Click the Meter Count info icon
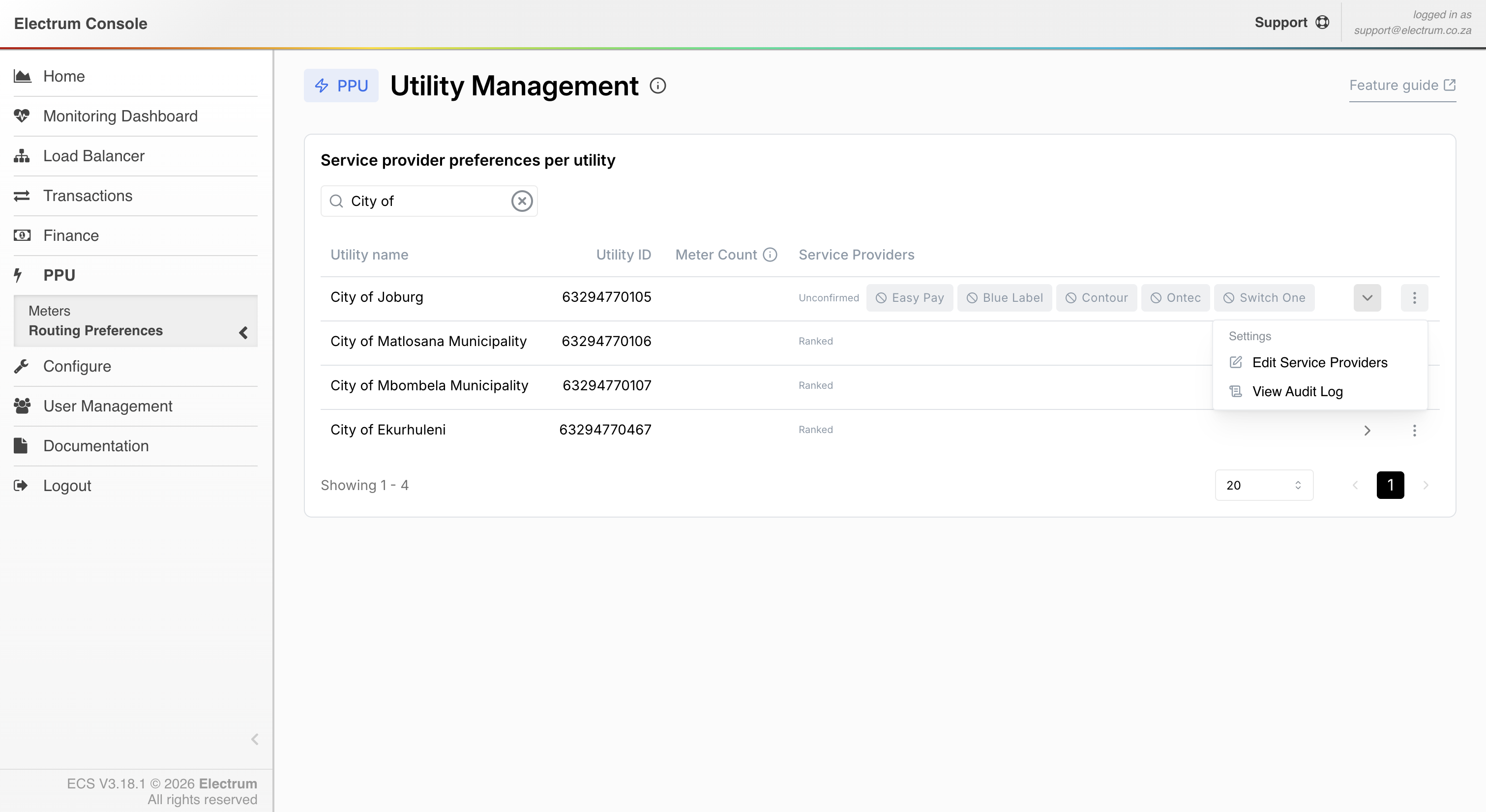 coord(770,255)
